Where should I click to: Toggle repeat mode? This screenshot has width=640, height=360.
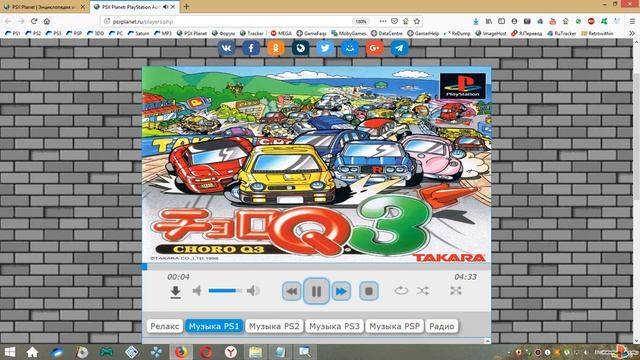point(401,291)
